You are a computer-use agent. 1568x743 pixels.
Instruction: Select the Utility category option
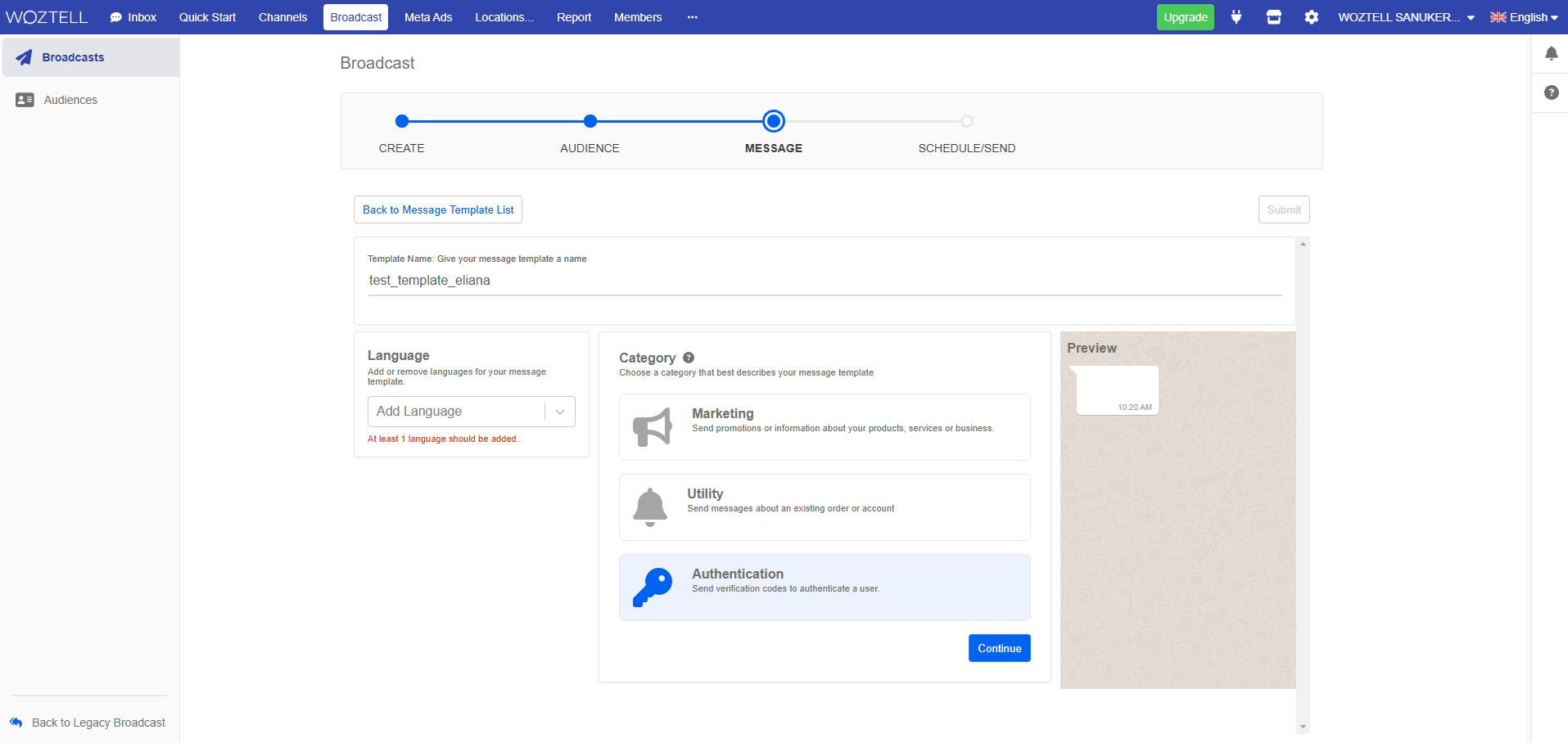point(825,507)
